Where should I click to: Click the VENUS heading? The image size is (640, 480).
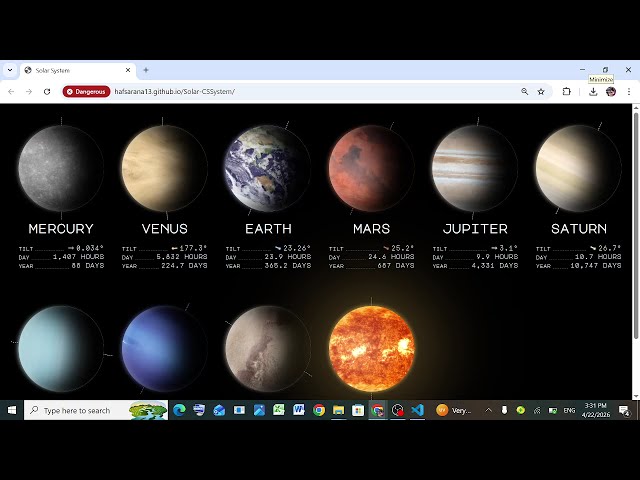click(x=164, y=229)
